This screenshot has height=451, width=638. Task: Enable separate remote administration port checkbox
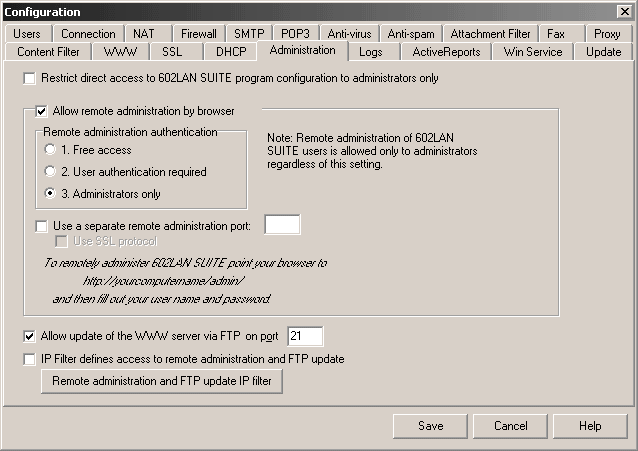coord(41,226)
